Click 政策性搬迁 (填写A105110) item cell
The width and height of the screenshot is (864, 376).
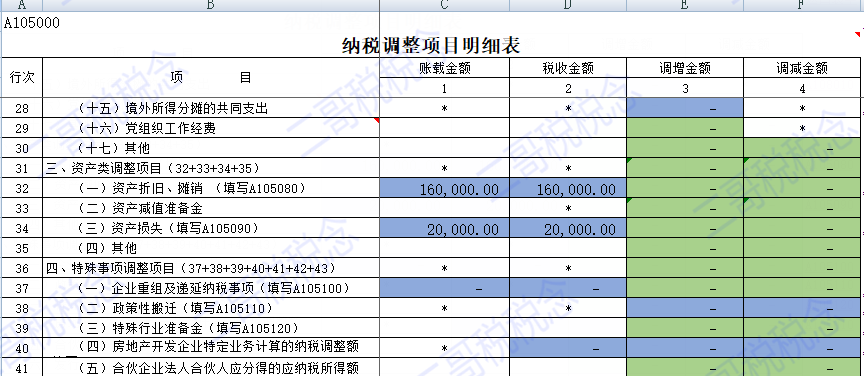click(x=211, y=307)
